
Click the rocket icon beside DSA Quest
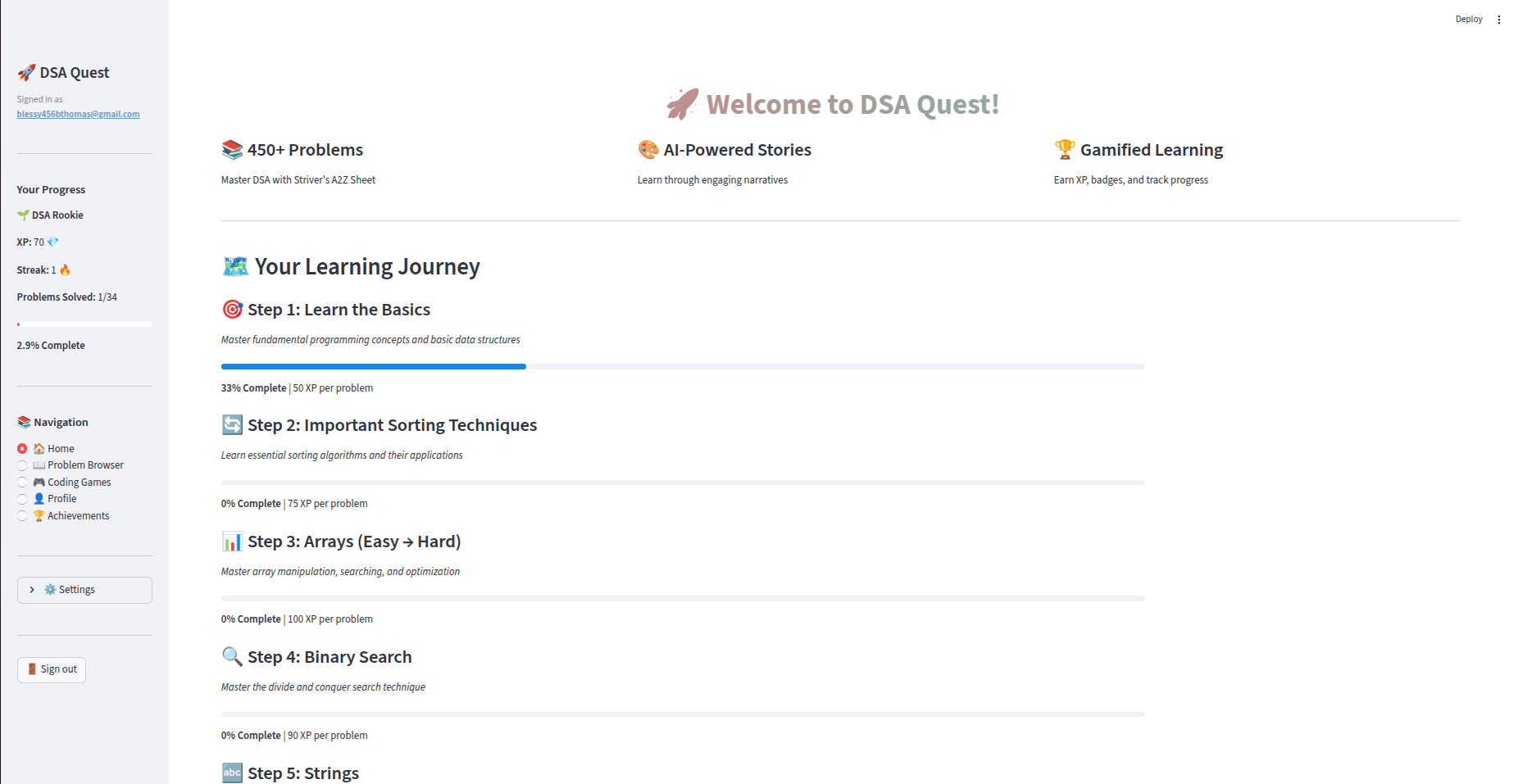(x=26, y=73)
